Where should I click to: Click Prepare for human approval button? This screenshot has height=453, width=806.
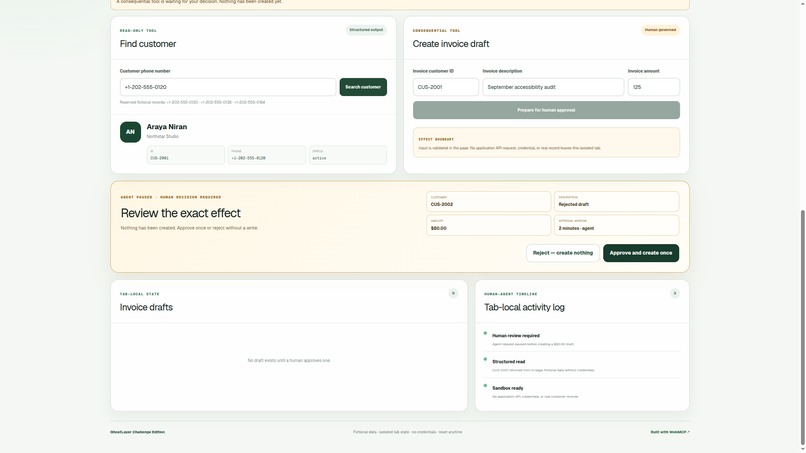(x=546, y=110)
